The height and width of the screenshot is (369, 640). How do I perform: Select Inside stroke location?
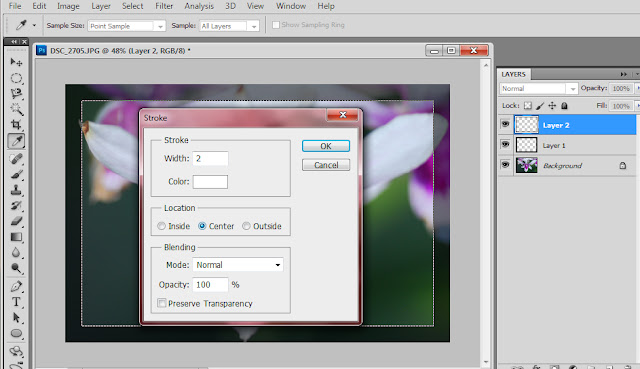click(162, 226)
